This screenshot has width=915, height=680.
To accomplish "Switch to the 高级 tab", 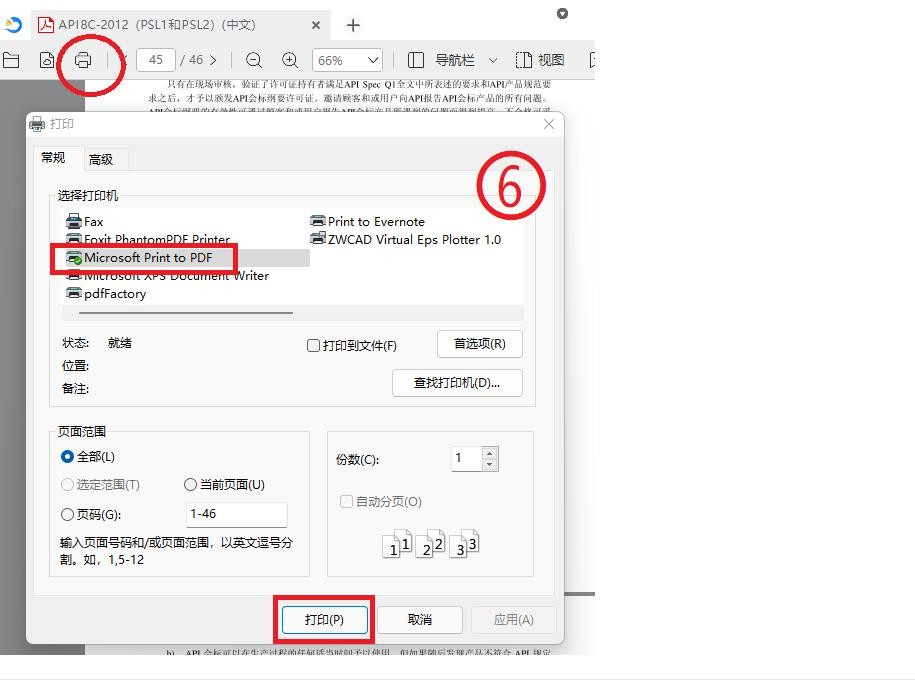I will pos(101,159).
